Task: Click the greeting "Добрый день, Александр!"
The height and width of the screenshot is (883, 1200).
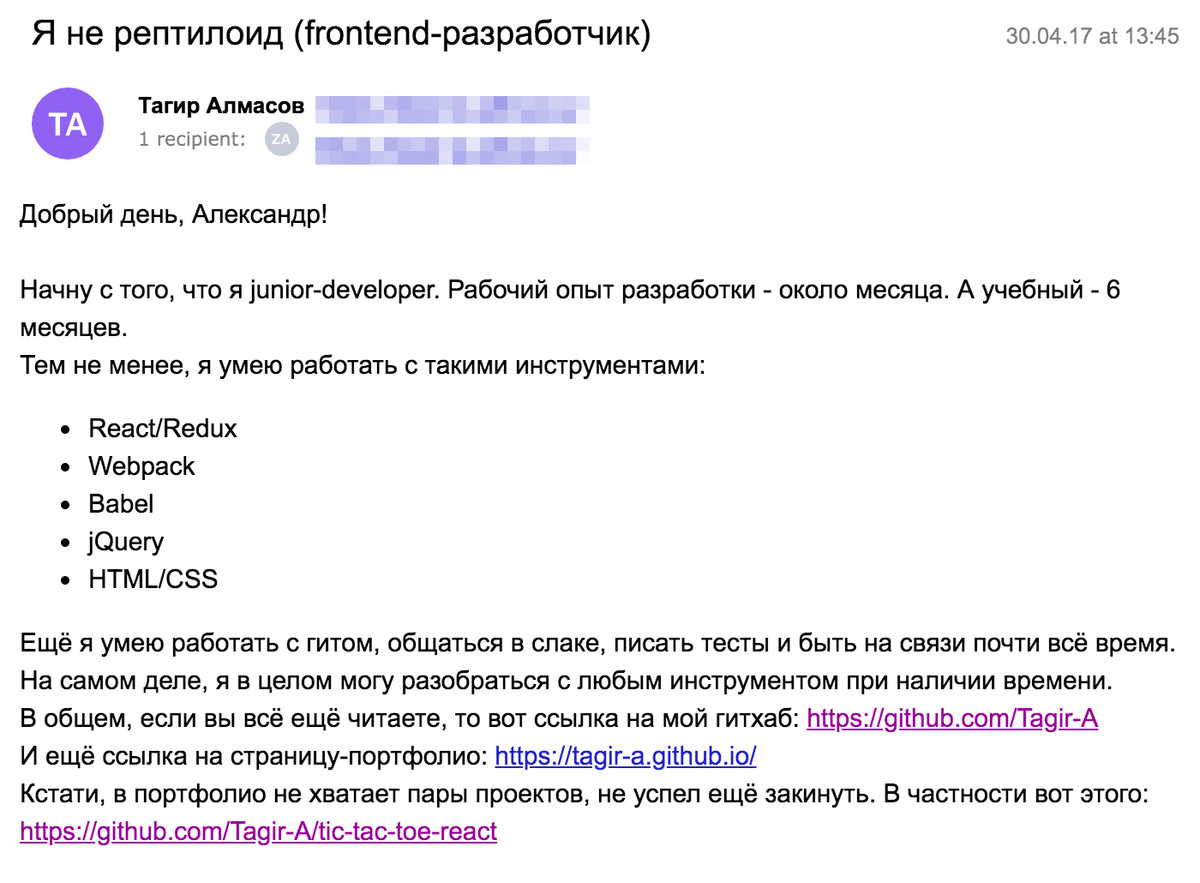Action: point(173,216)
